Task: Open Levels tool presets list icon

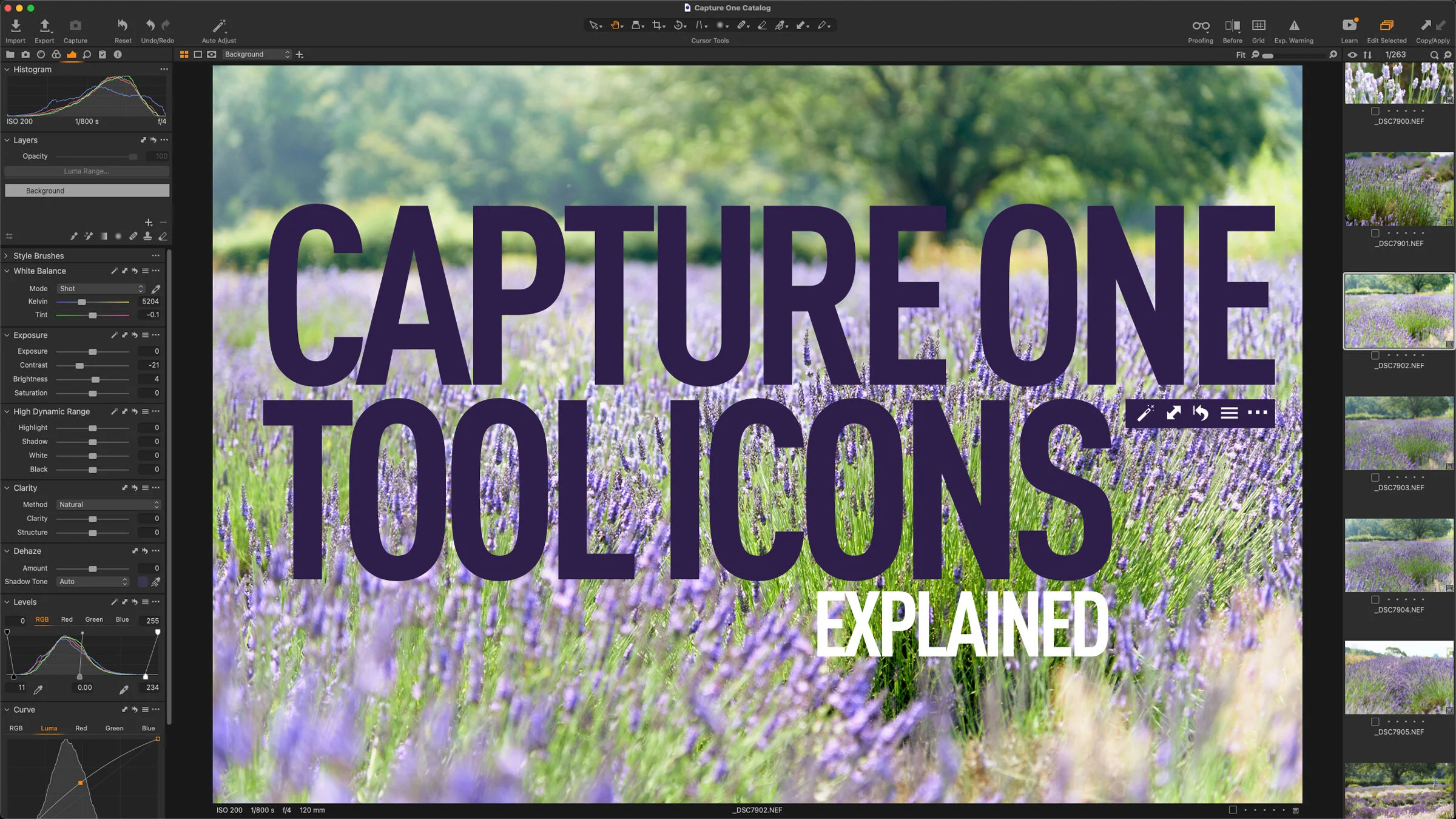Action: pos(145,602)
